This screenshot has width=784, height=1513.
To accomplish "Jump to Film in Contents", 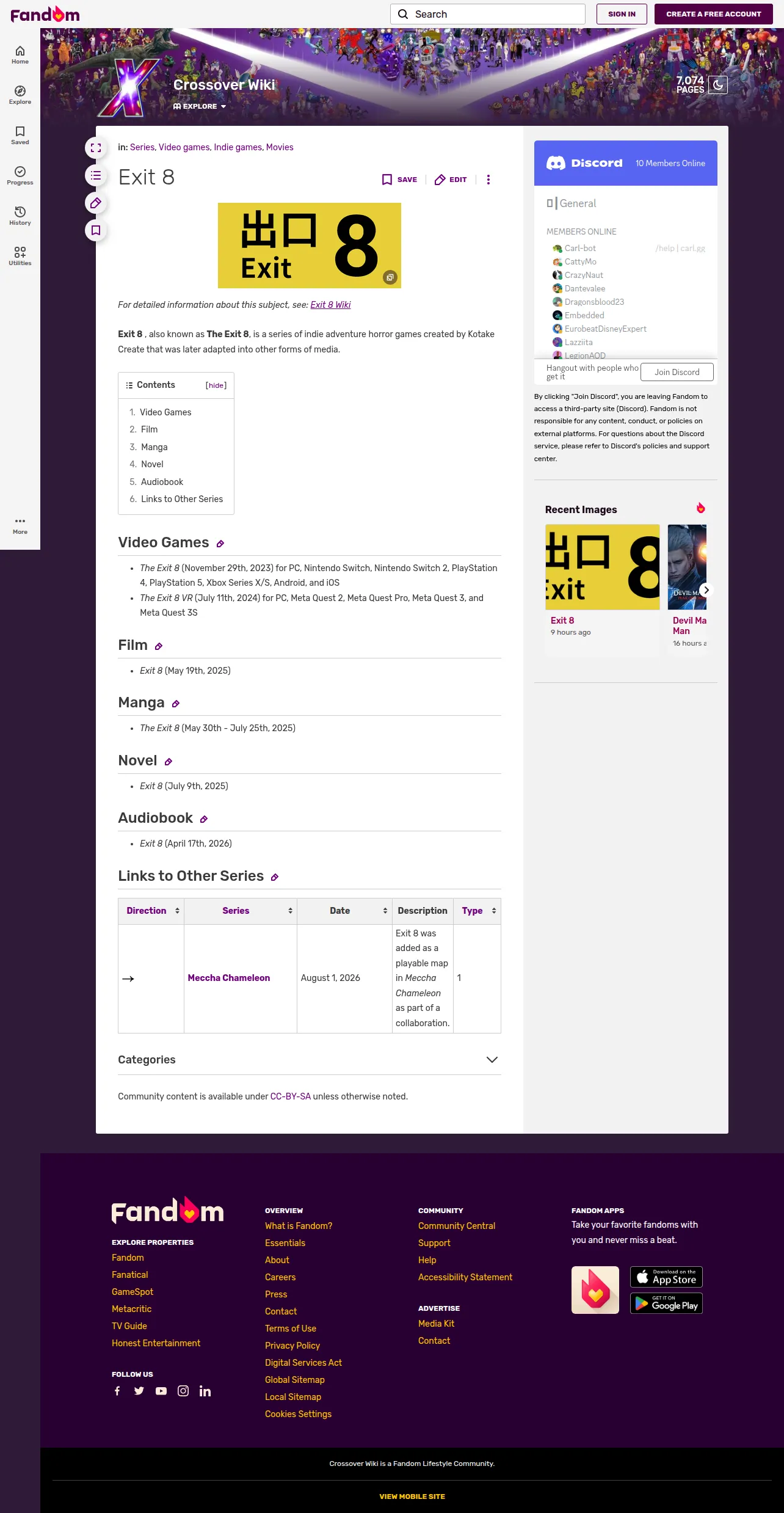I will [149, 429].
